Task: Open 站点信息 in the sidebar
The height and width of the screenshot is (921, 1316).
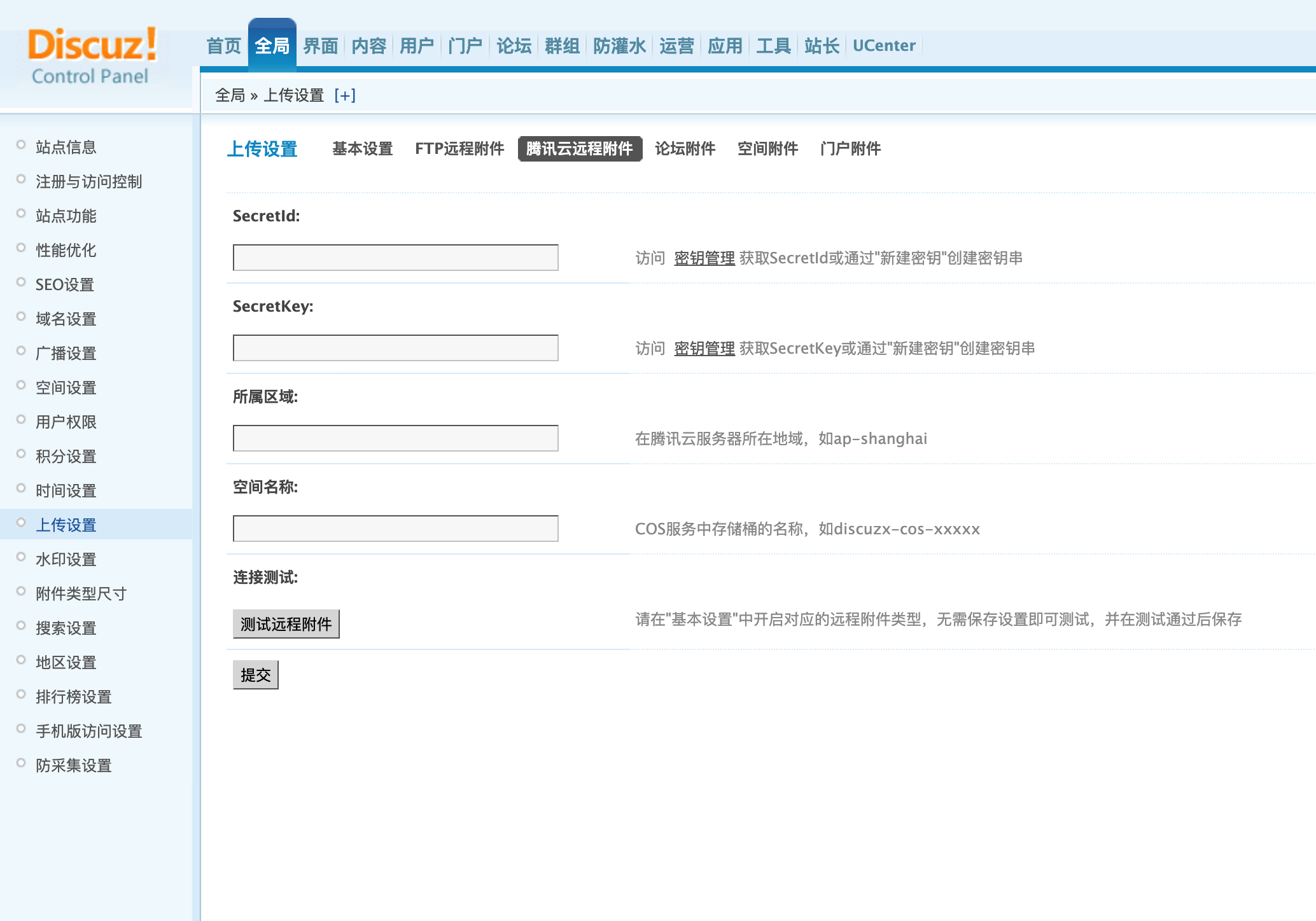Action: tap(66, 148)
